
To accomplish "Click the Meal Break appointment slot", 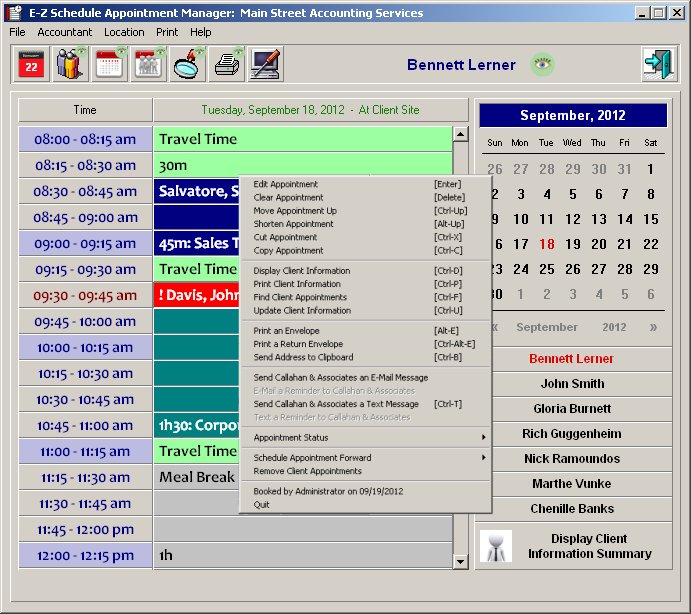I will point(196,478).
